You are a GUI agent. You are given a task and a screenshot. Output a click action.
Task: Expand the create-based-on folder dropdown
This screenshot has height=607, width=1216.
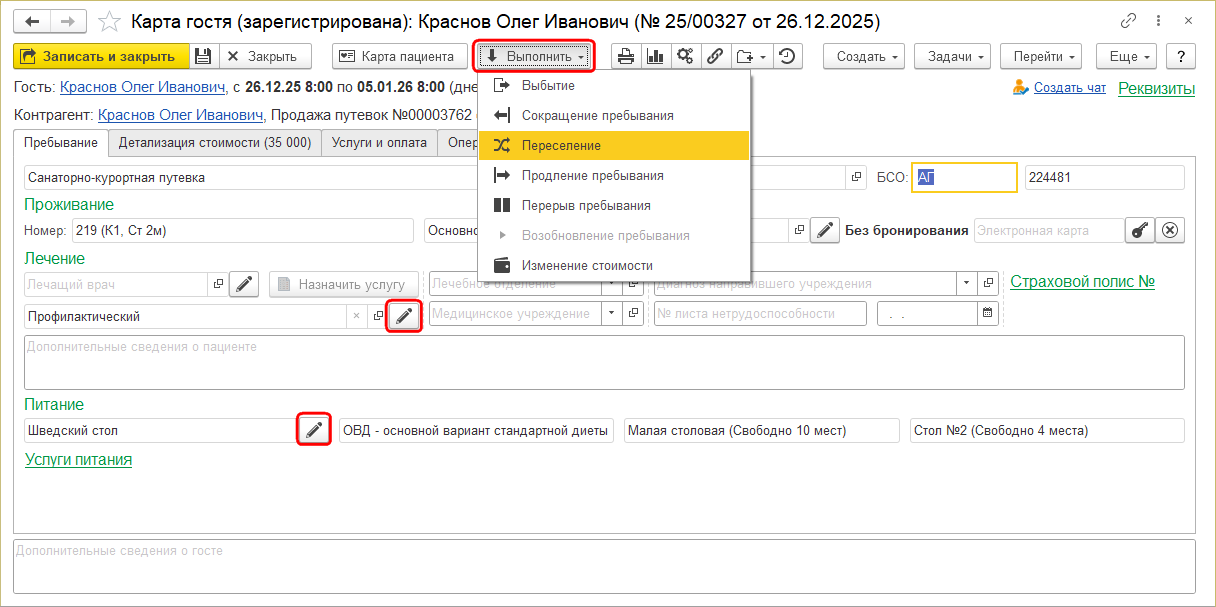[x=751, y=57]
